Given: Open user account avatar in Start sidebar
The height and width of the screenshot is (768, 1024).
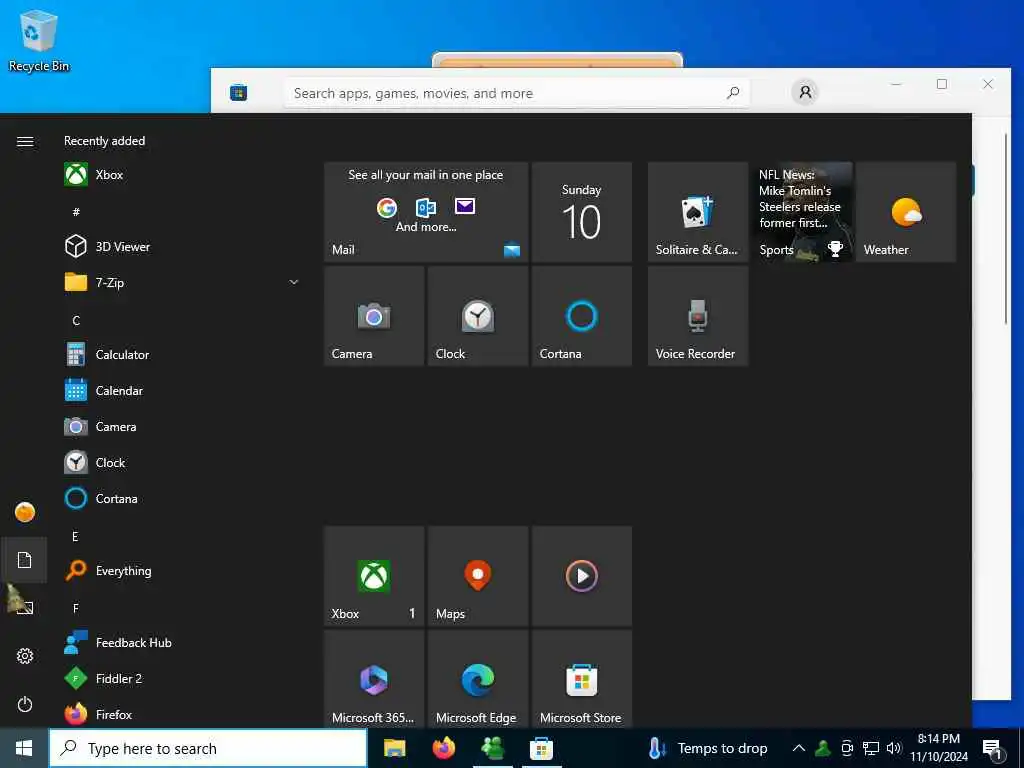Looking at the screenshot, I should click(25, 512).
